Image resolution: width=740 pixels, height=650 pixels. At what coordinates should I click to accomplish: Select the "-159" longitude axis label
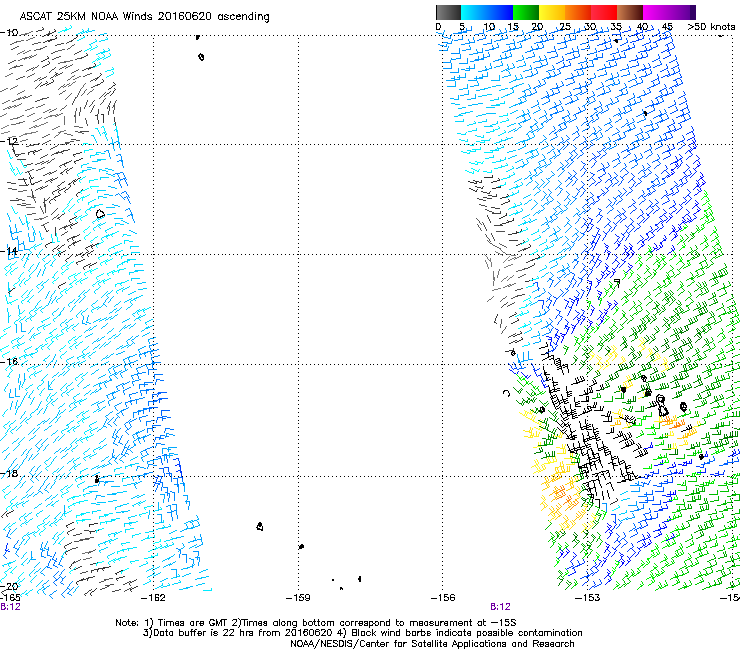(298, 598)
